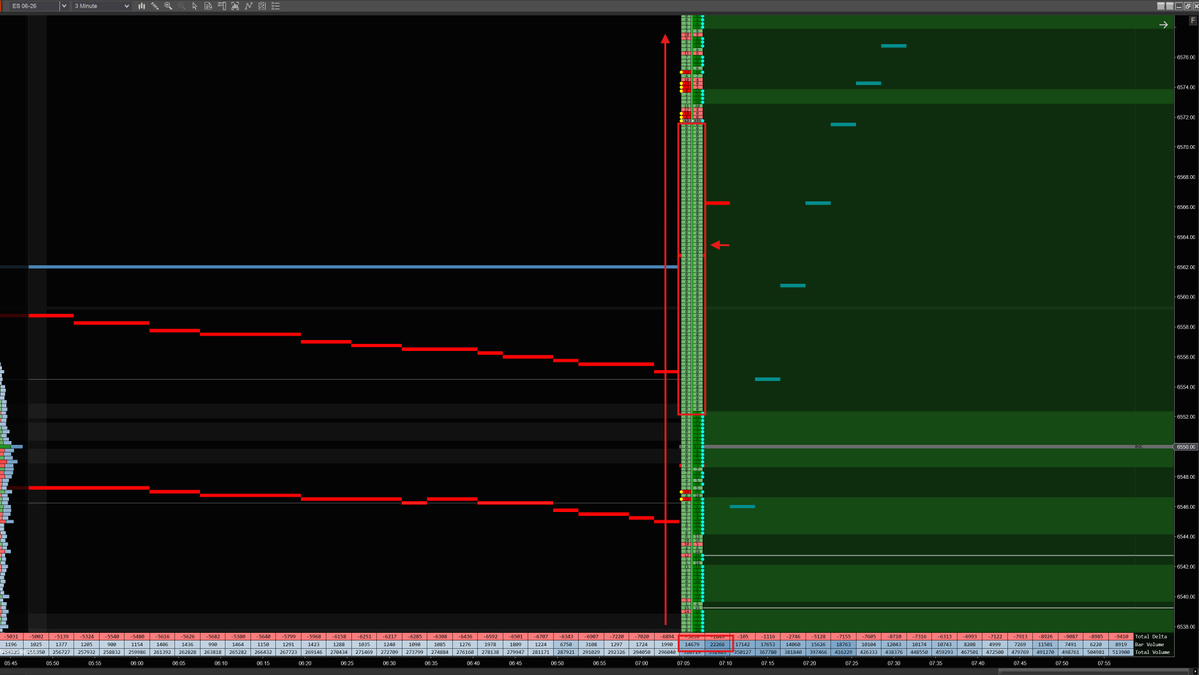Open the Data Series icon
Viewport: 1199px width, 675px height.
click(235, 6)
